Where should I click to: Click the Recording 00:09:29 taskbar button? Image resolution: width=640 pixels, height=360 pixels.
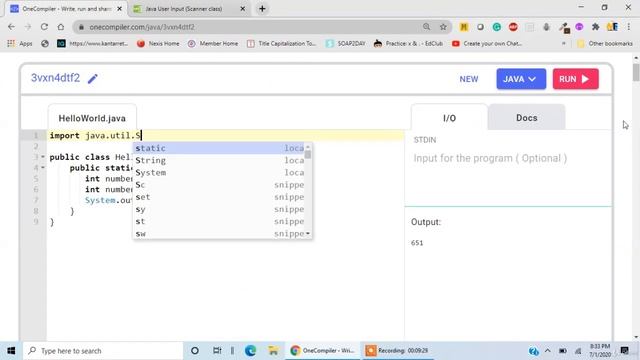pos(398,351)
